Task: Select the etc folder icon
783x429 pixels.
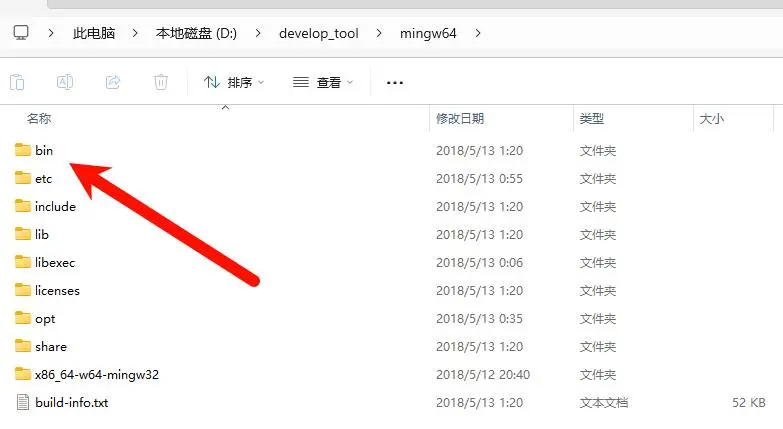Action: coord(22,178)
